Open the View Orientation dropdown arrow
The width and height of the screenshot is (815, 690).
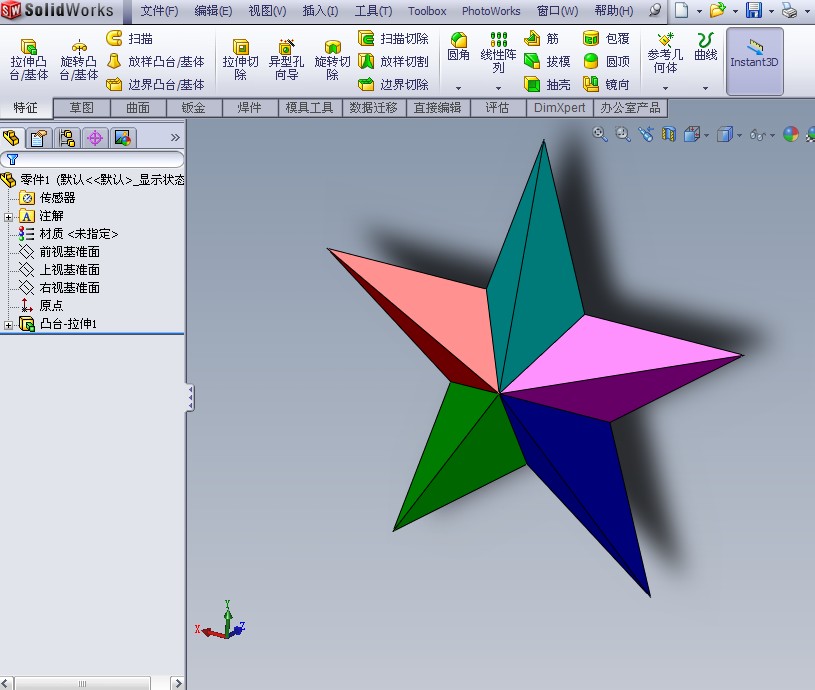point(706,136)
